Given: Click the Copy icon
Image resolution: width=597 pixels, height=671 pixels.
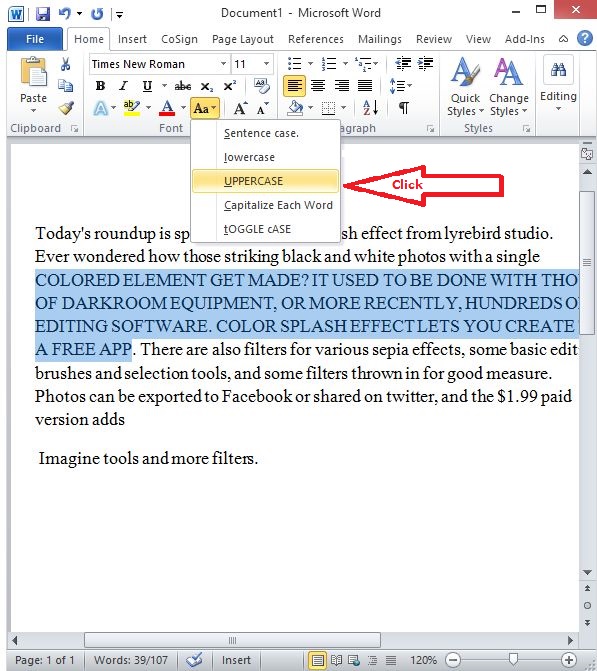Looking at the screenshot, I should [65, 86].
